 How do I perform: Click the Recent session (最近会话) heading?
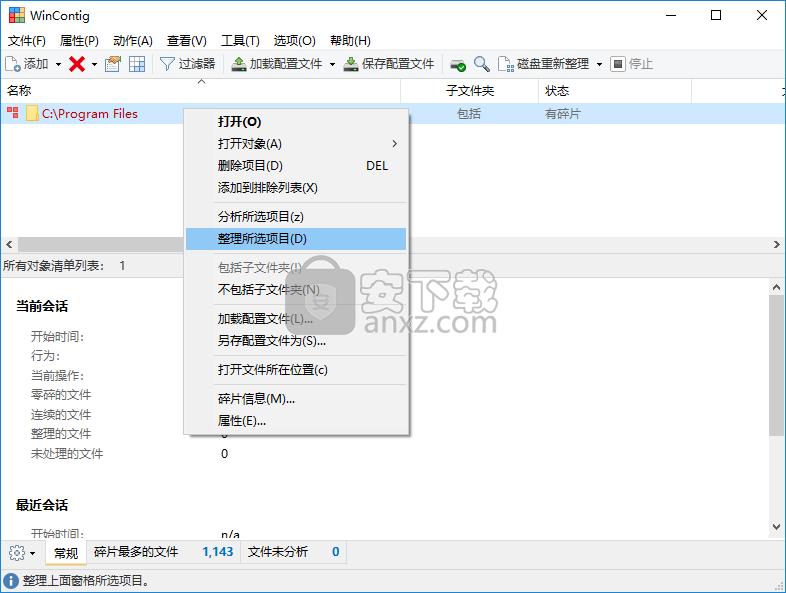click(x=42, y=505)
